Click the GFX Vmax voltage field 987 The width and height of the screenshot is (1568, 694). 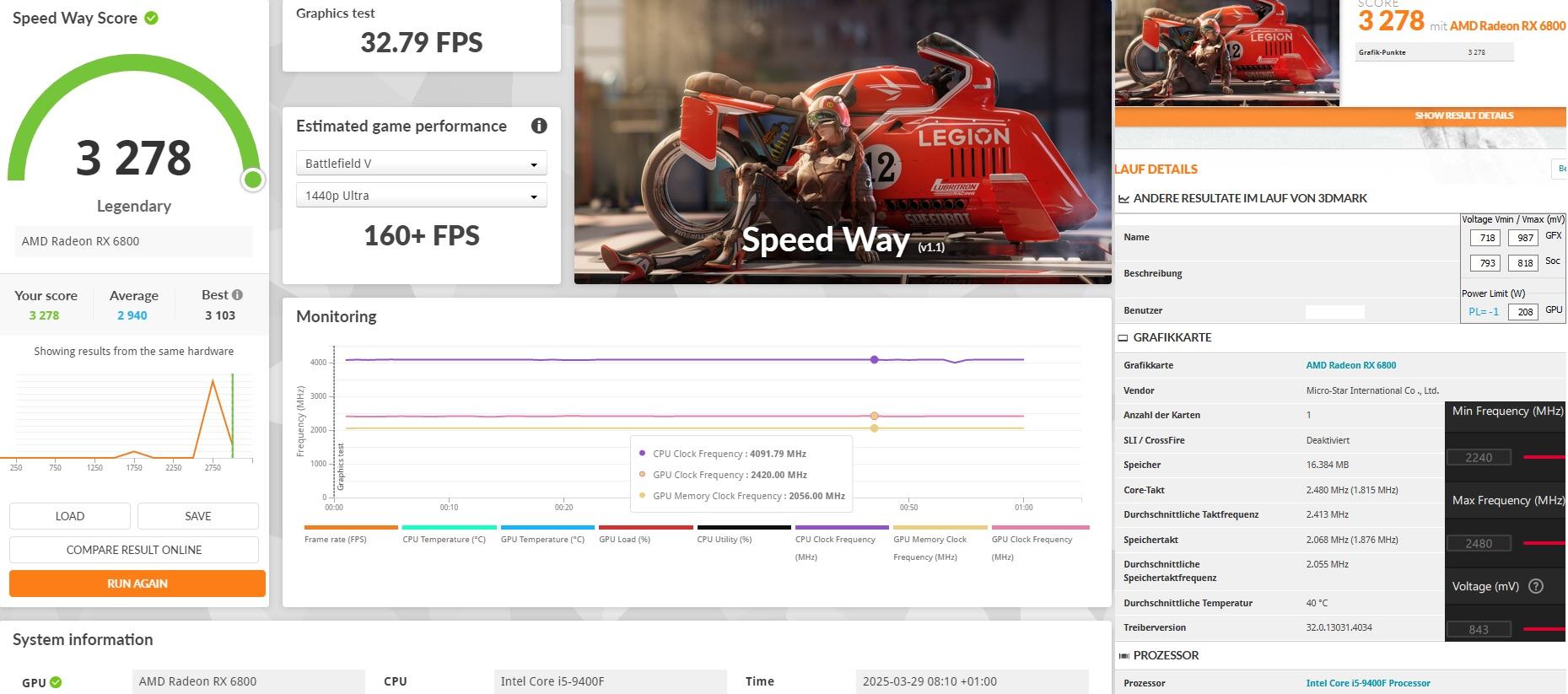click(x=1522, y=239)
